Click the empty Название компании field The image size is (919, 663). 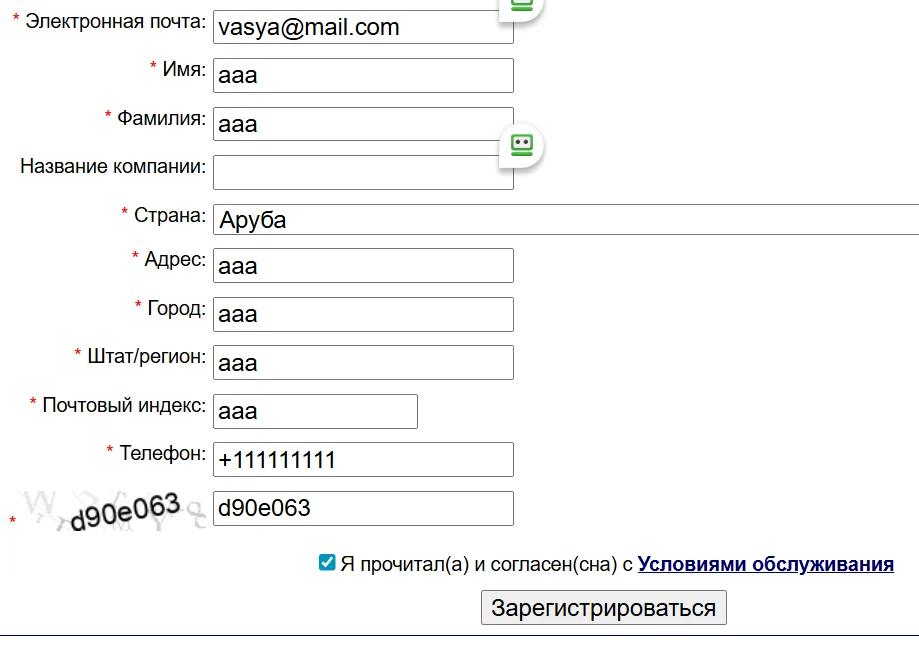pyautogui.click(x=363, y=172)
